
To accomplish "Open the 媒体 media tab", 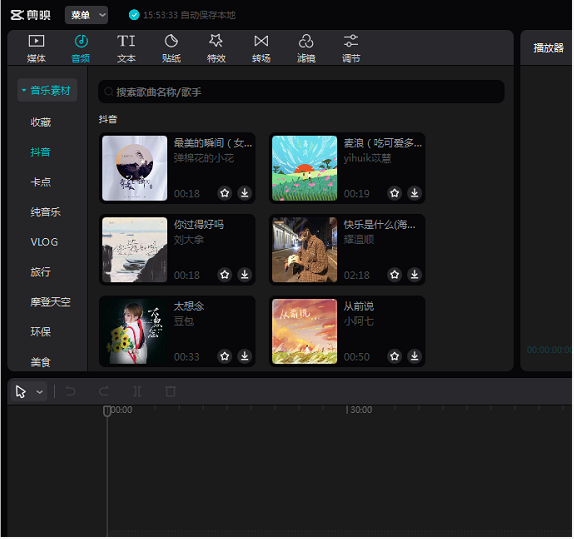I will point(36,48).
